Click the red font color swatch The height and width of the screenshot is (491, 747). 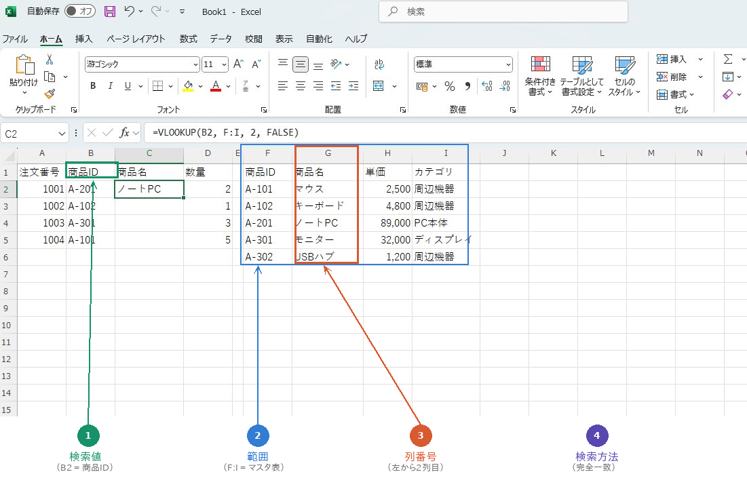coord(216,86)
